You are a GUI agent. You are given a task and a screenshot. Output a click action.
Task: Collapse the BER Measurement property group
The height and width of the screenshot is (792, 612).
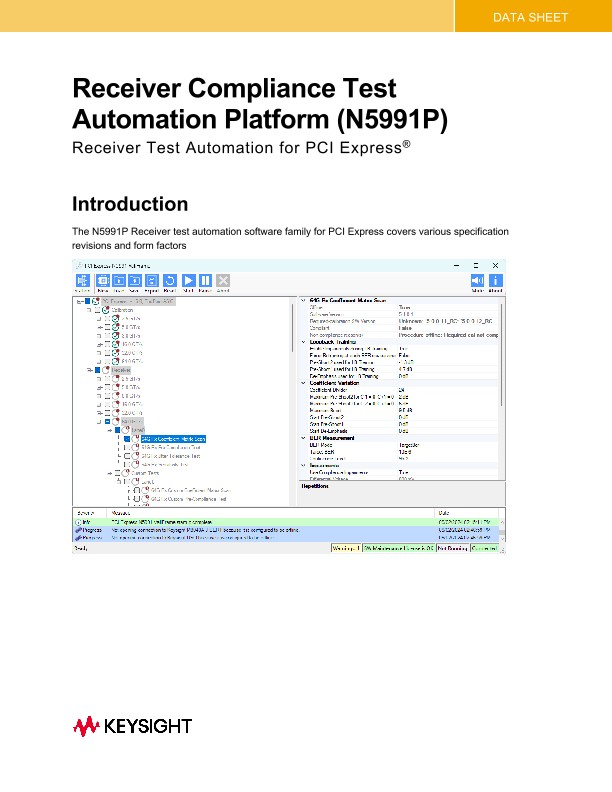click(303, 438)
